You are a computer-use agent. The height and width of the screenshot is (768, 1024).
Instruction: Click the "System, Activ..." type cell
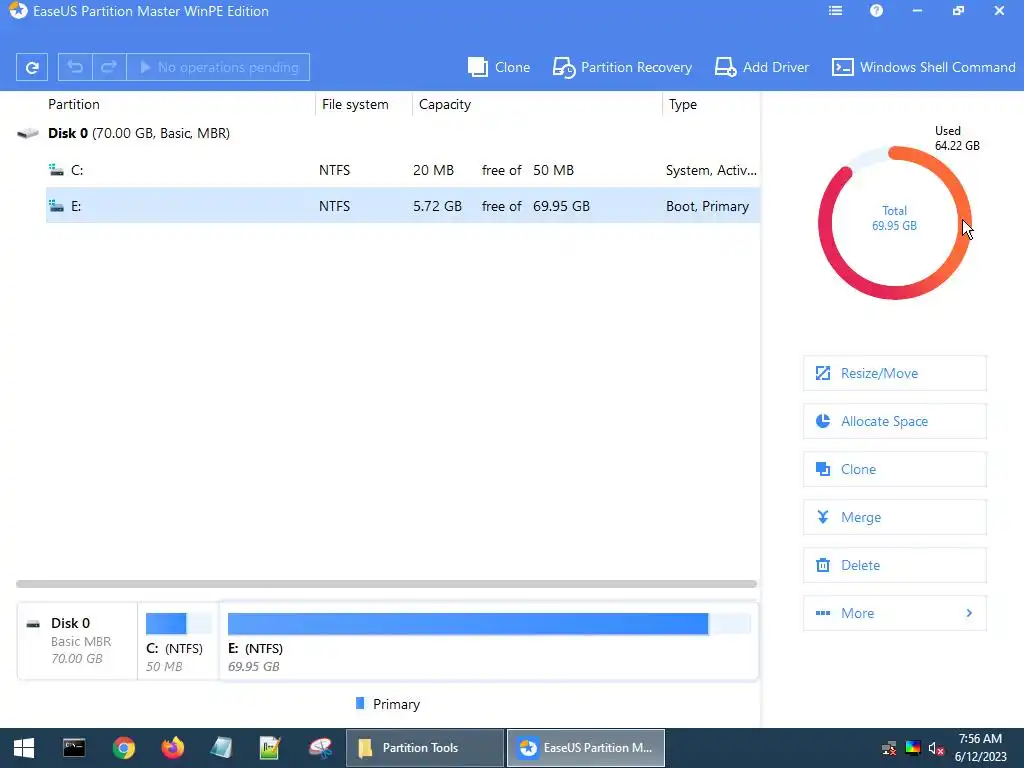point(711,170)
